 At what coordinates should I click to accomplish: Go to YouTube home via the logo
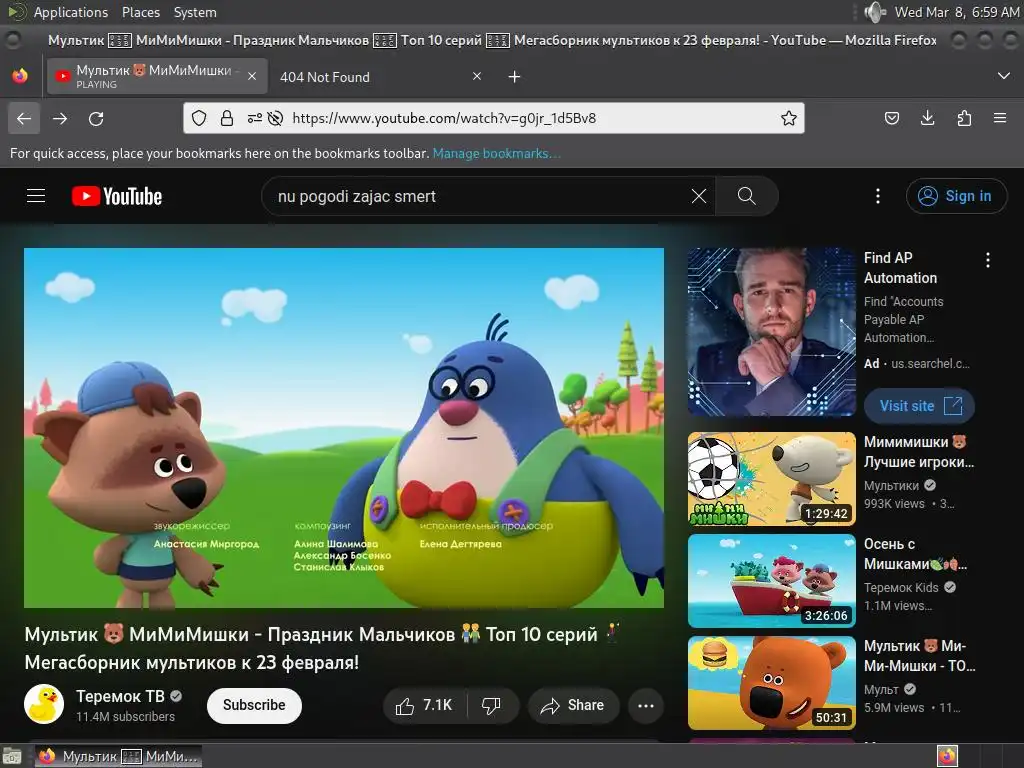click(x=117, y=196)
